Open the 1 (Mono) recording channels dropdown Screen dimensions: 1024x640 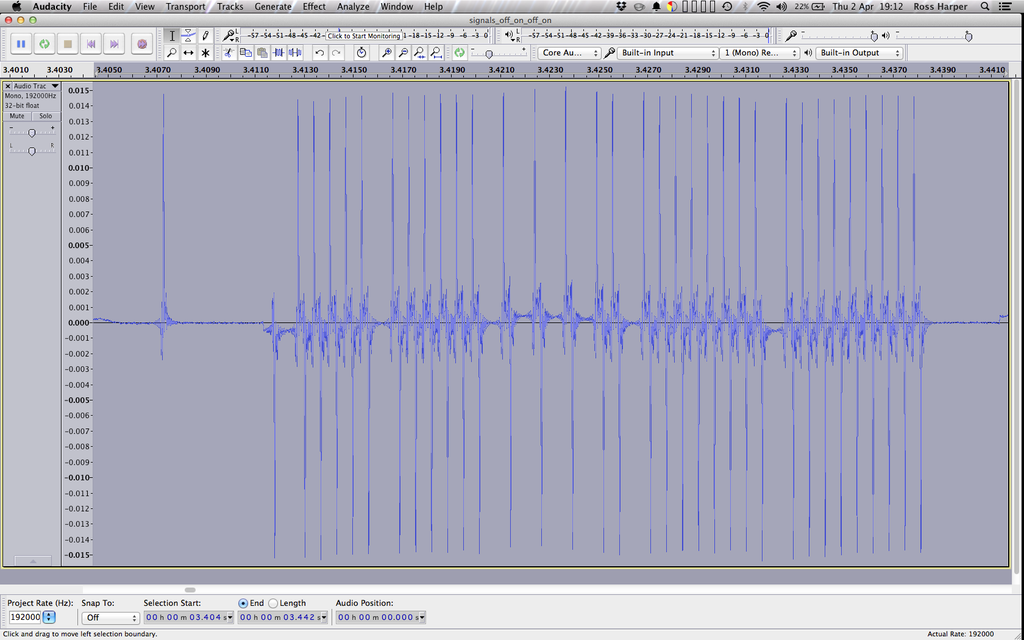[x=760, y=53]
